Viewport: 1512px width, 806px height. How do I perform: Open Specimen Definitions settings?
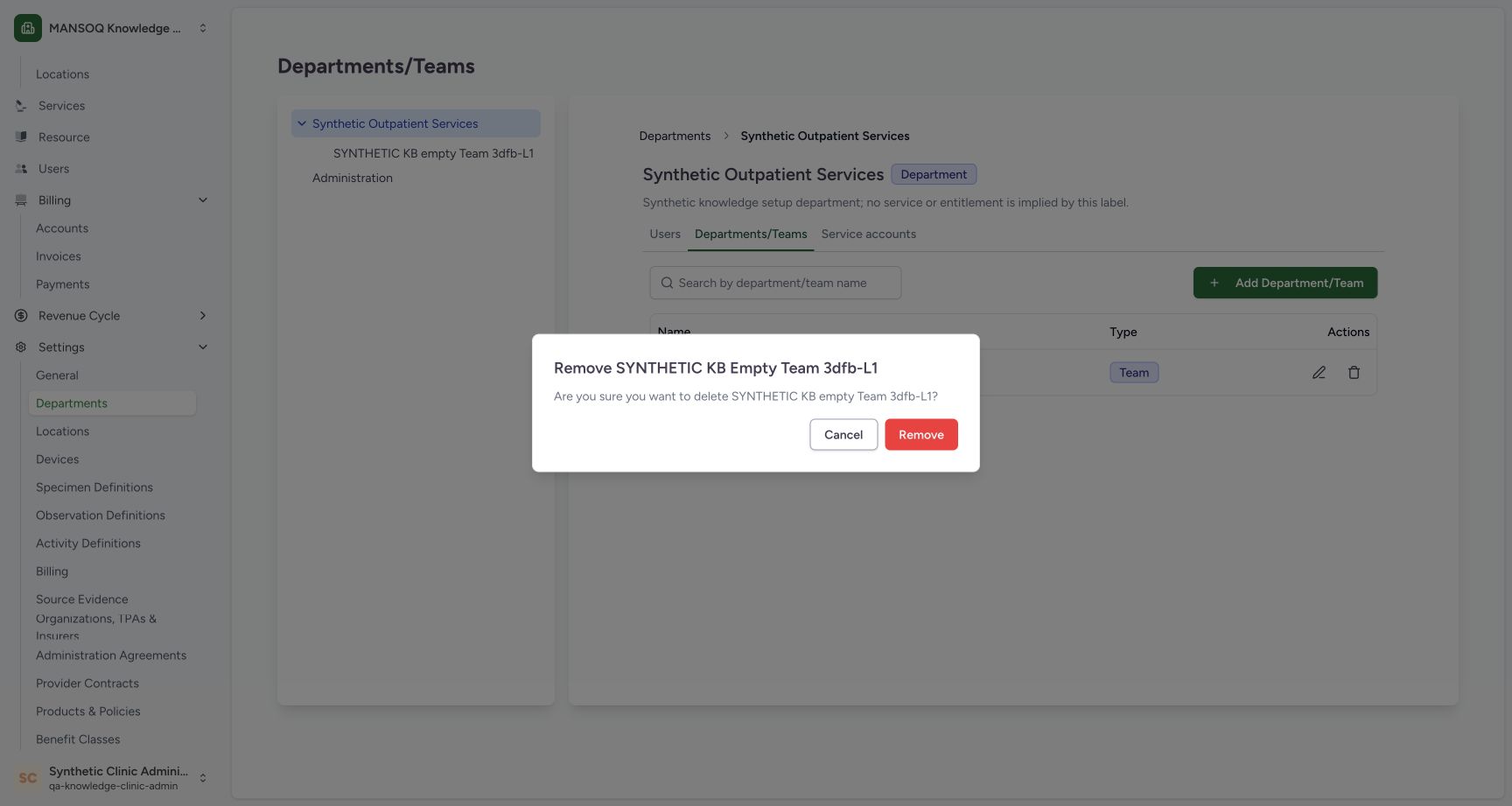coord(94,487)
